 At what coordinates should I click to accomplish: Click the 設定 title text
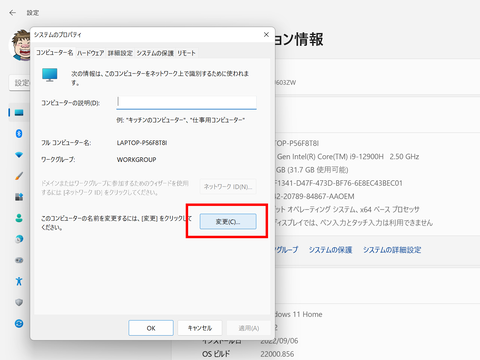click(x=33, y=13)
